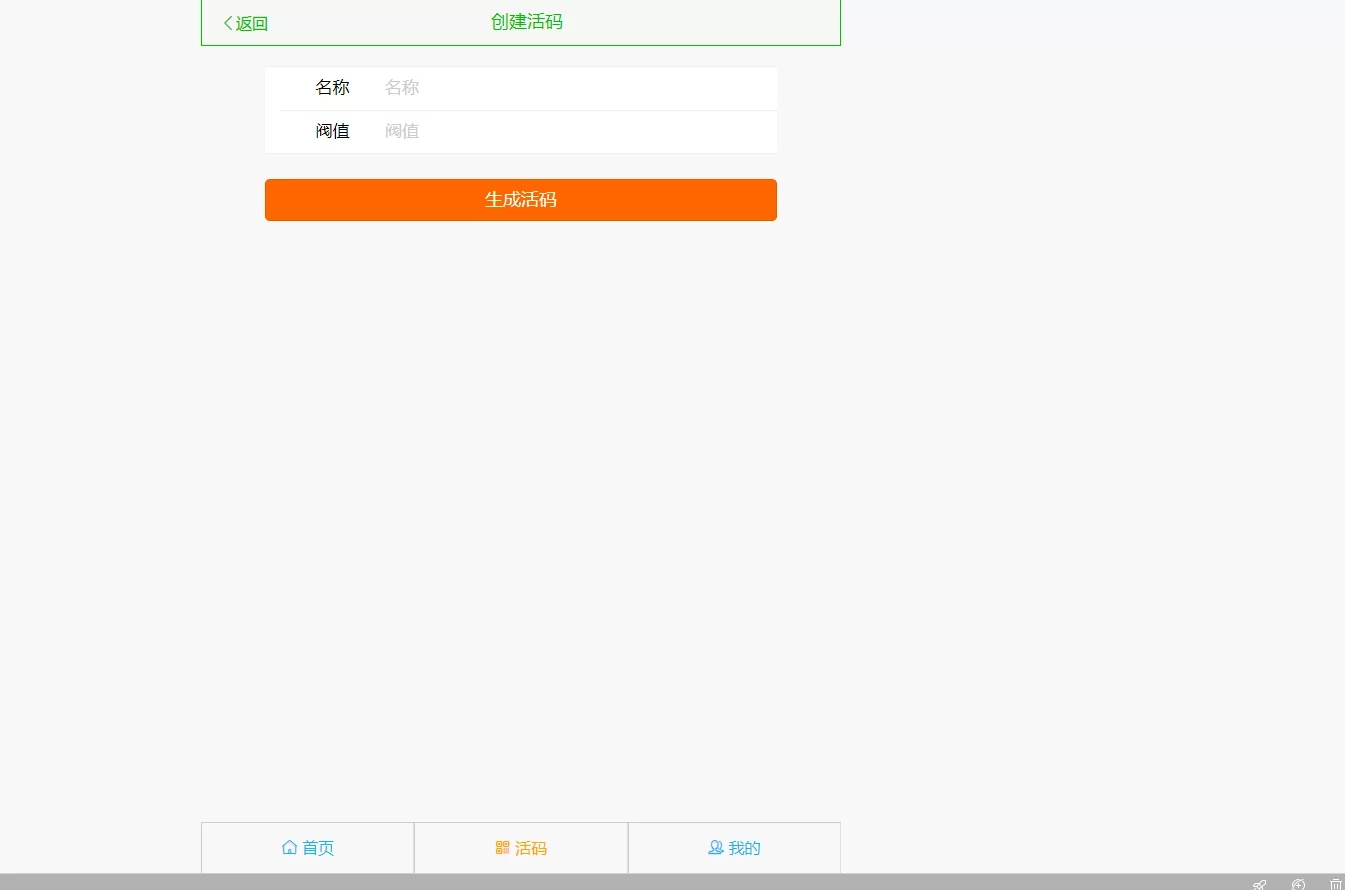Viewport: 1345px width, 890px height.
Task: Click the rocket icon in status bar
Action: coord(1259,884)
